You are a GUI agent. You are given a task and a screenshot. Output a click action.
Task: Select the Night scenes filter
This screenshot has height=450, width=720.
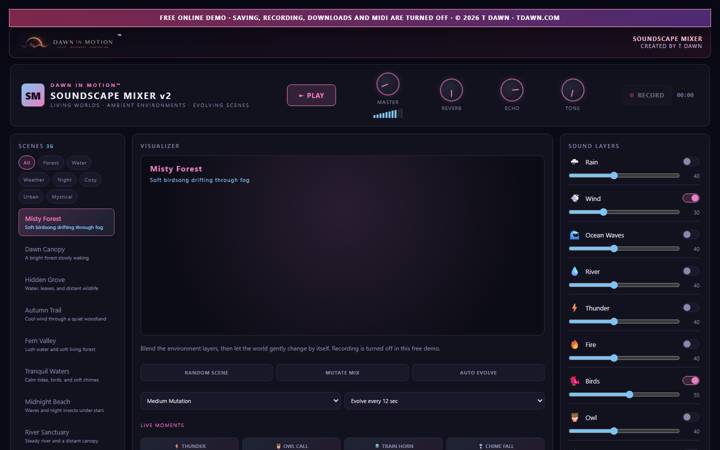[64, 180]
